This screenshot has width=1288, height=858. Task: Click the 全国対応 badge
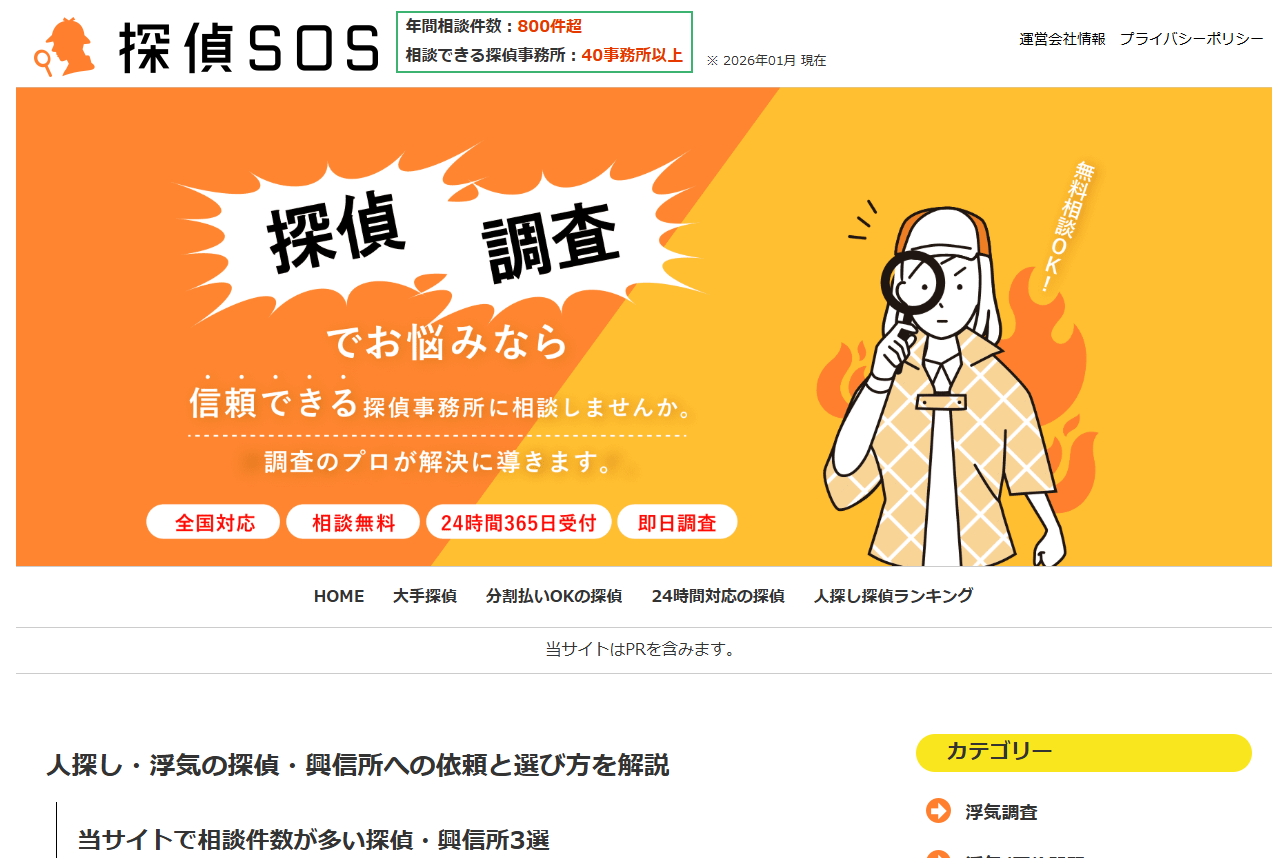[214, 522]
